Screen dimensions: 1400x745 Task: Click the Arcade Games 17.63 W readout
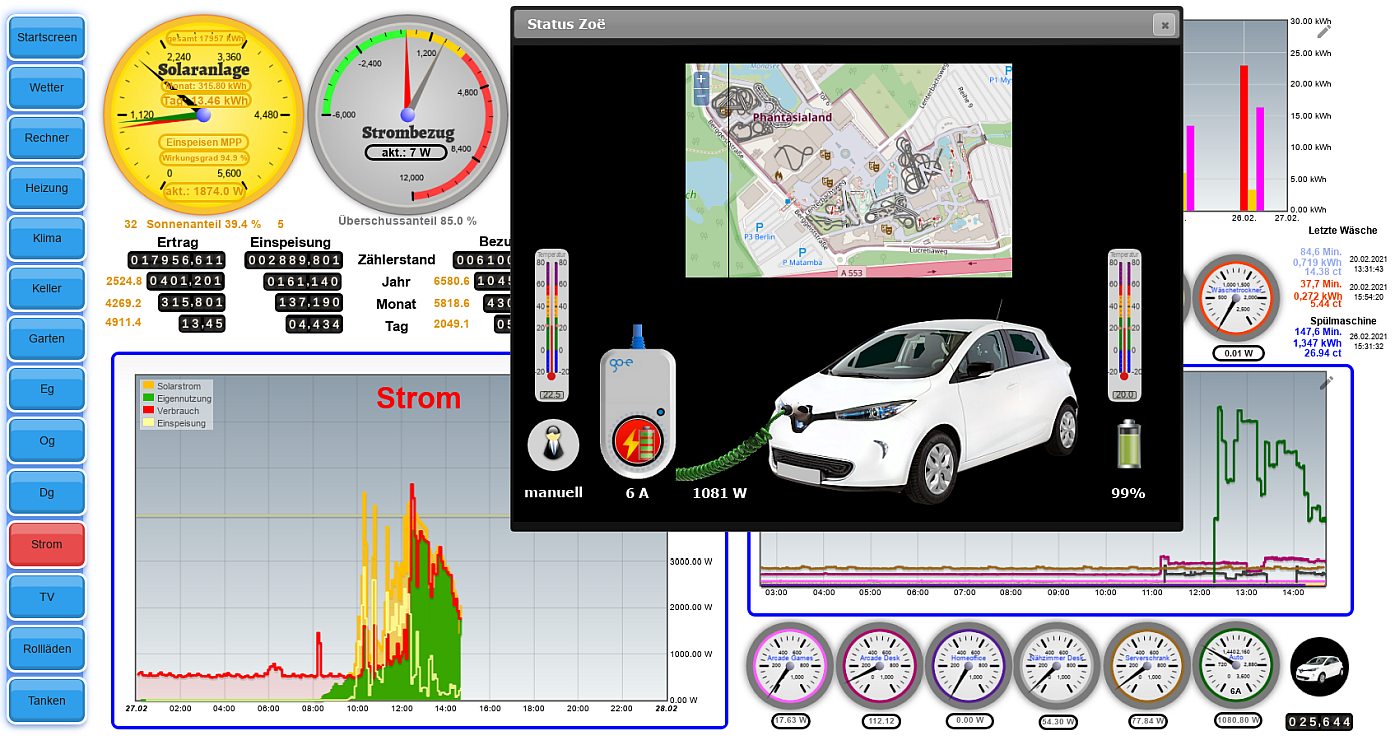pos(789,719)
